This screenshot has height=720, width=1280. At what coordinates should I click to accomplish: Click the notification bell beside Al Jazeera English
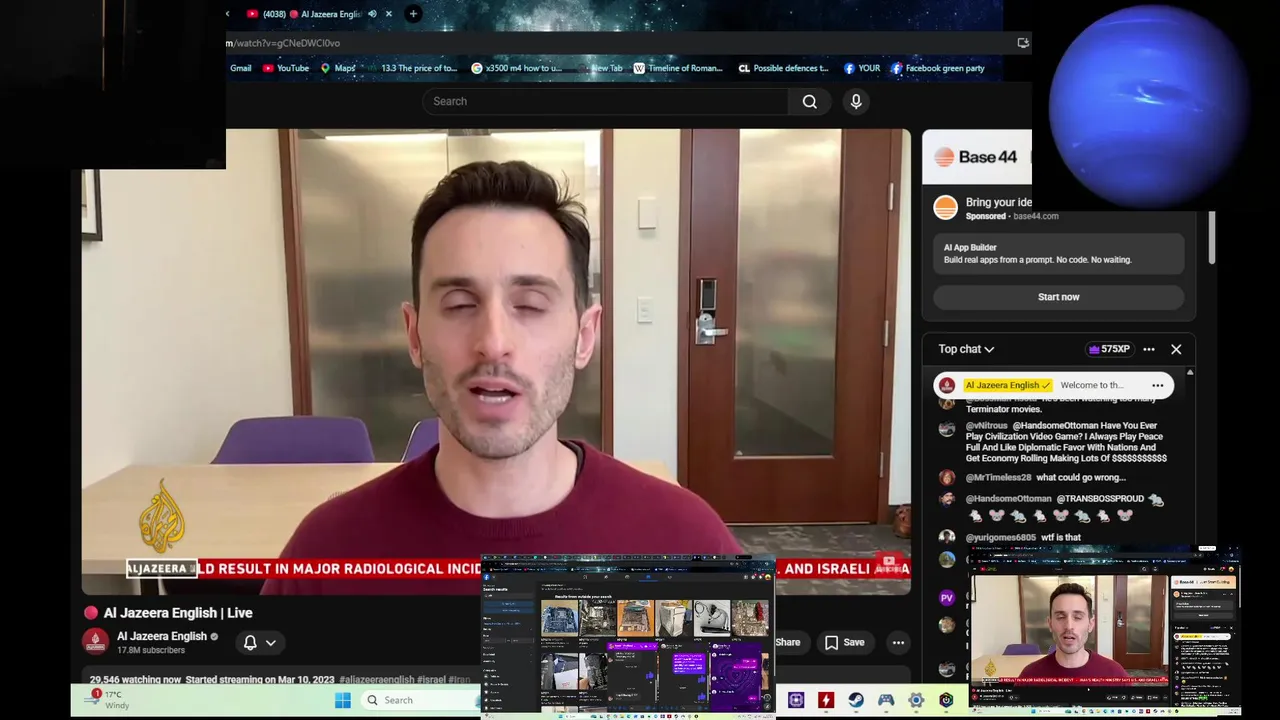point(250,643)
